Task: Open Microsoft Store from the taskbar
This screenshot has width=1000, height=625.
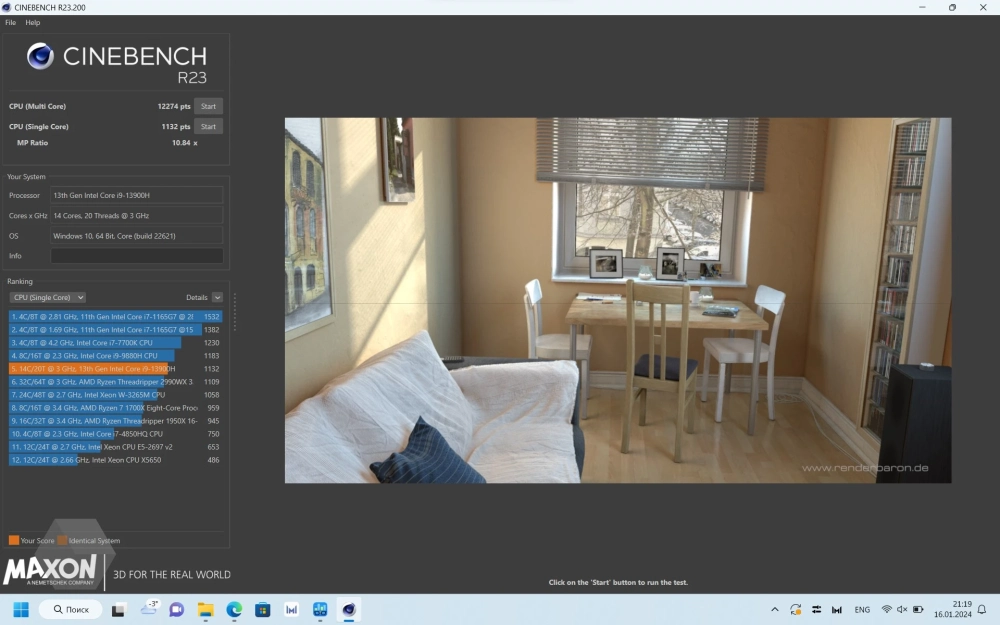Action: 263,609
